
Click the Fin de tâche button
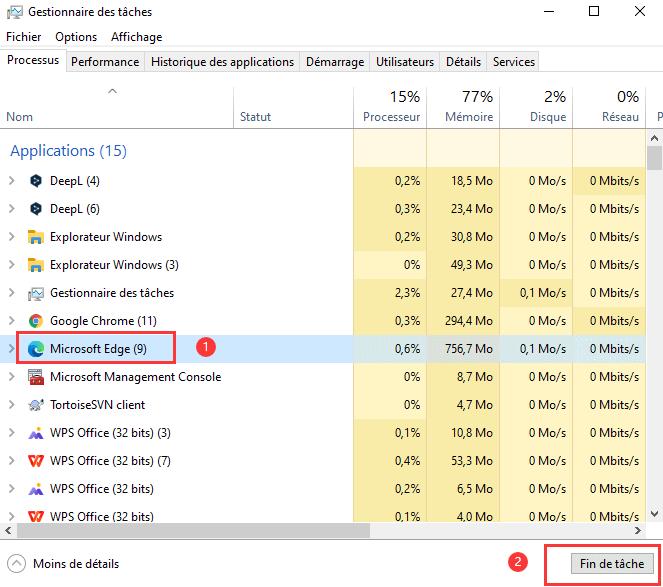point(612,563)
